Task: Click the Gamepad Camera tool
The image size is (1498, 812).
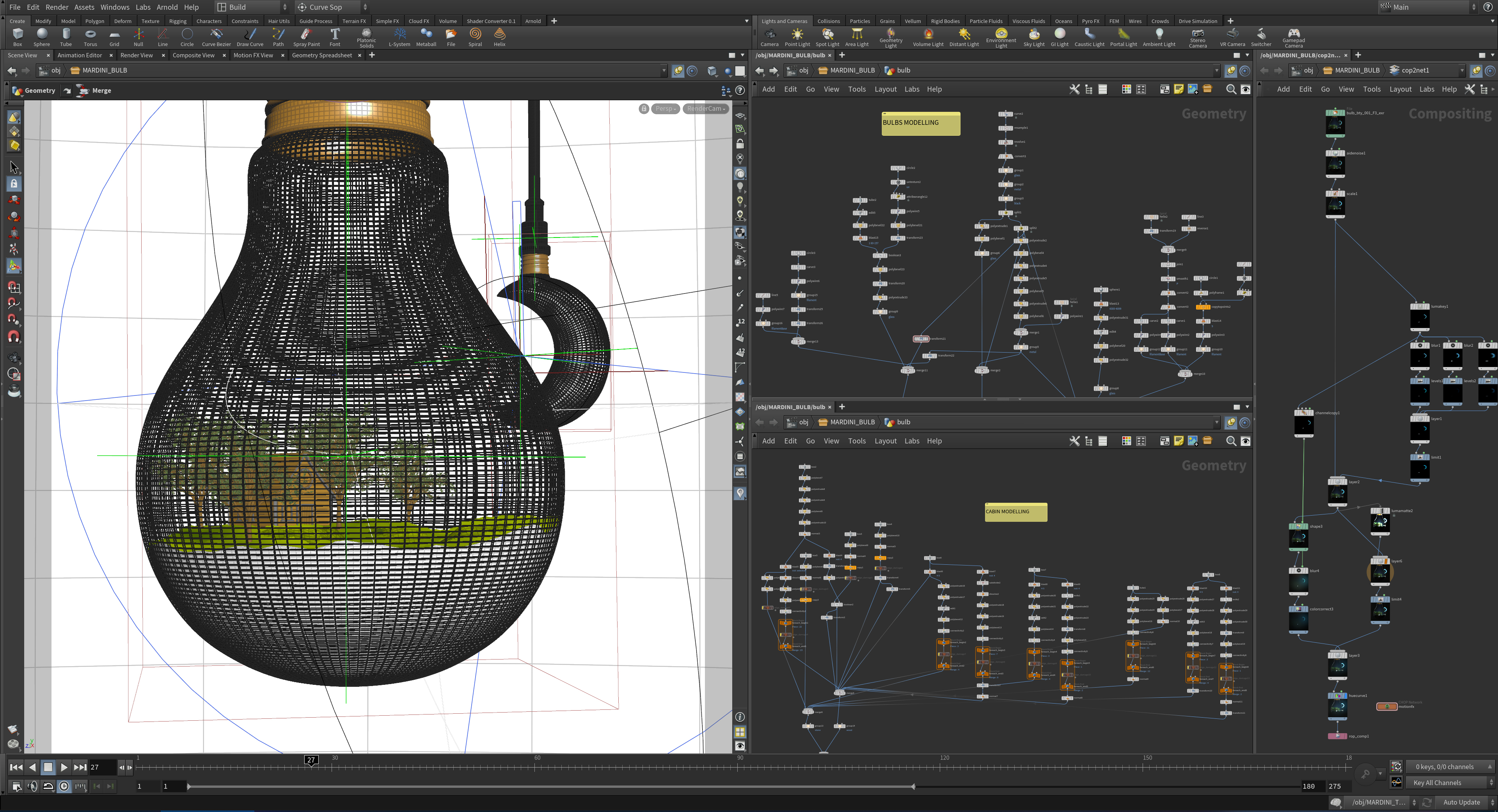Action: (1294, 38)
